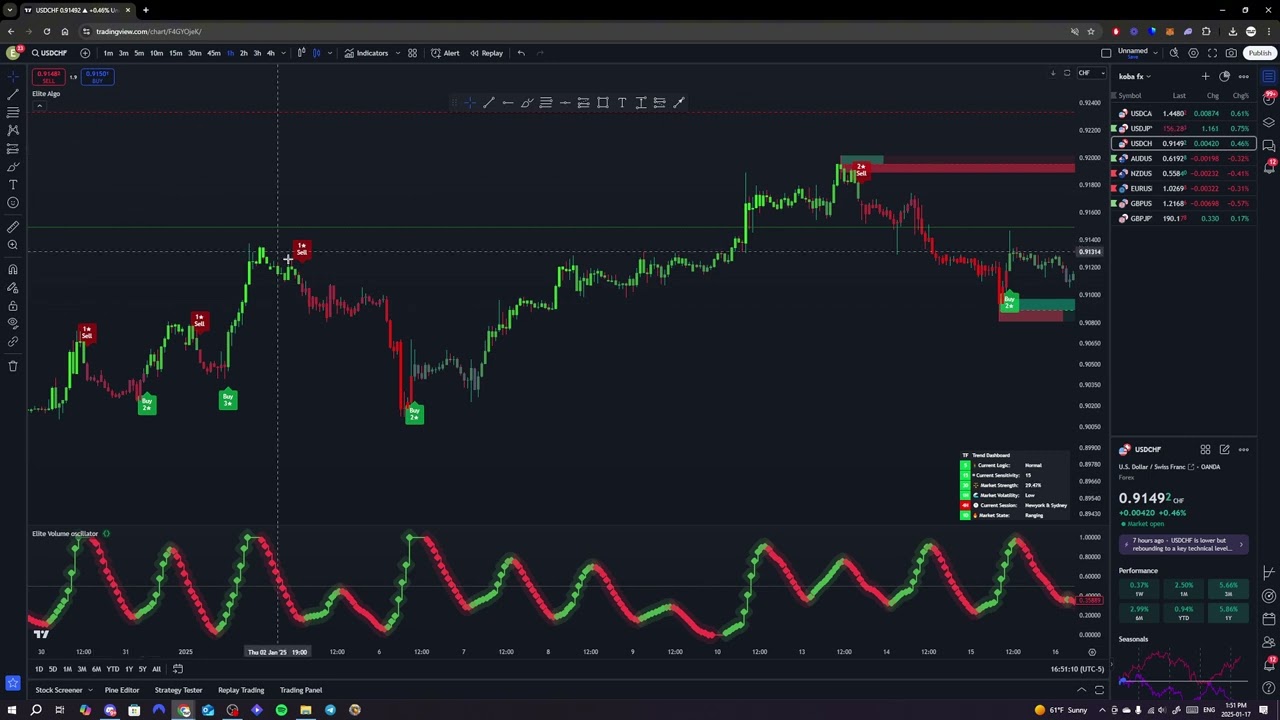Select the trend line tool in left toolbar
This screenshot has height=720, width=1280.
[13, 94]
